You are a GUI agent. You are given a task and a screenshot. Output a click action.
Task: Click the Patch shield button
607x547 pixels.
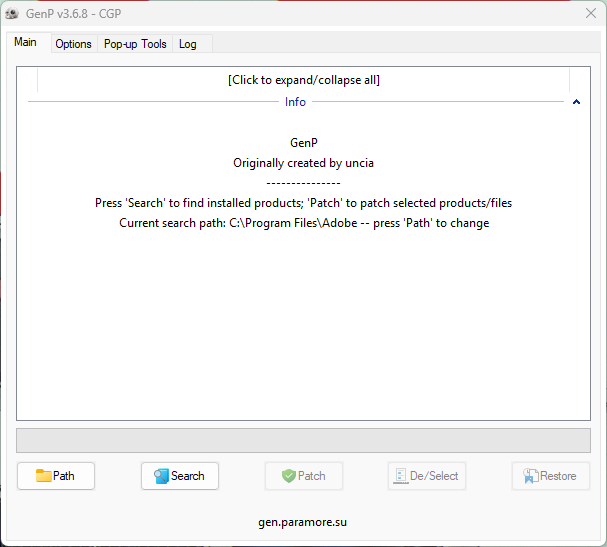pyautogui.click(x=304, y=476)
